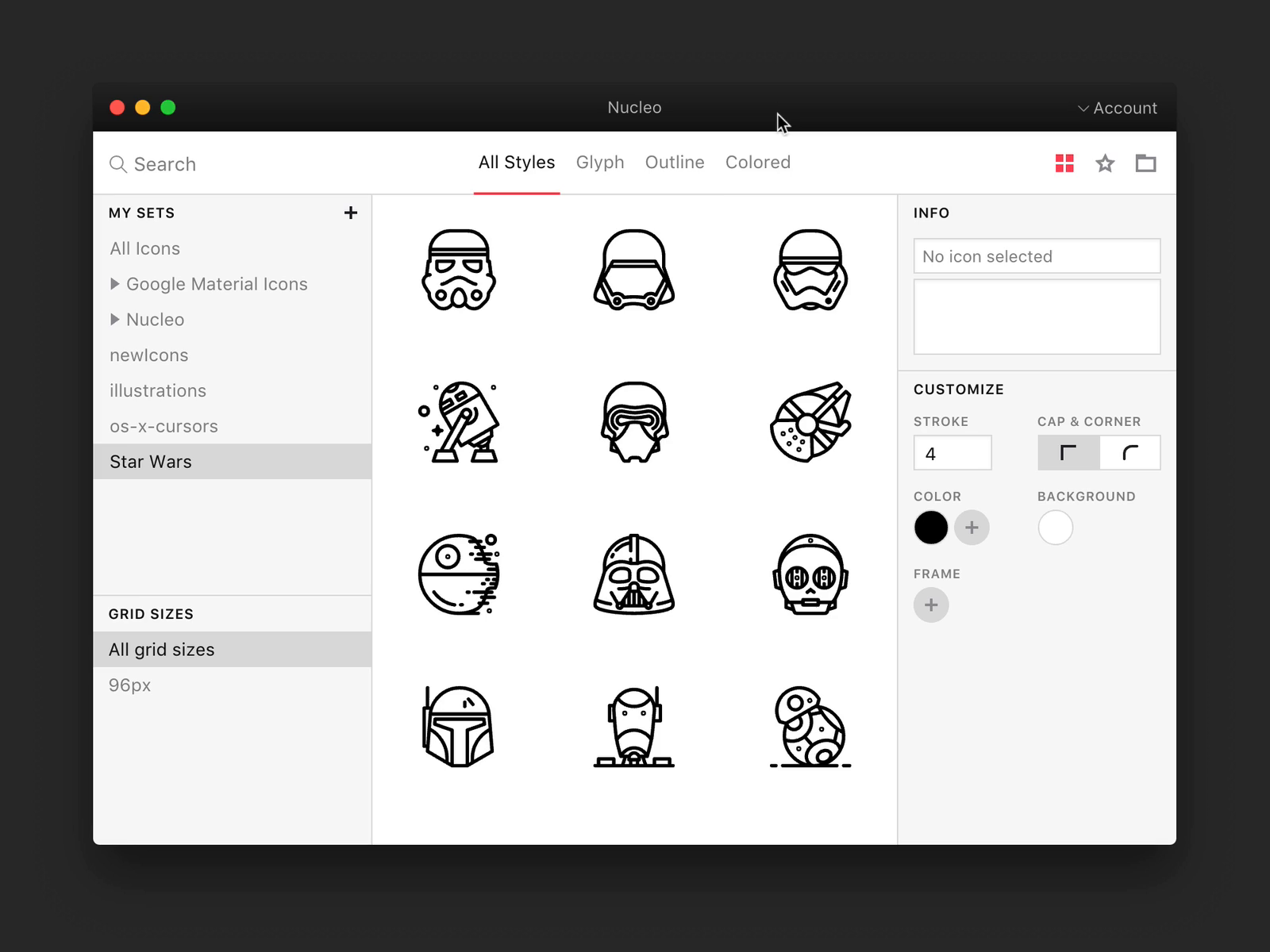Viewport: 1270px width, 952px height.
Task: Switch to the Glyph tab
Action: 600,163
